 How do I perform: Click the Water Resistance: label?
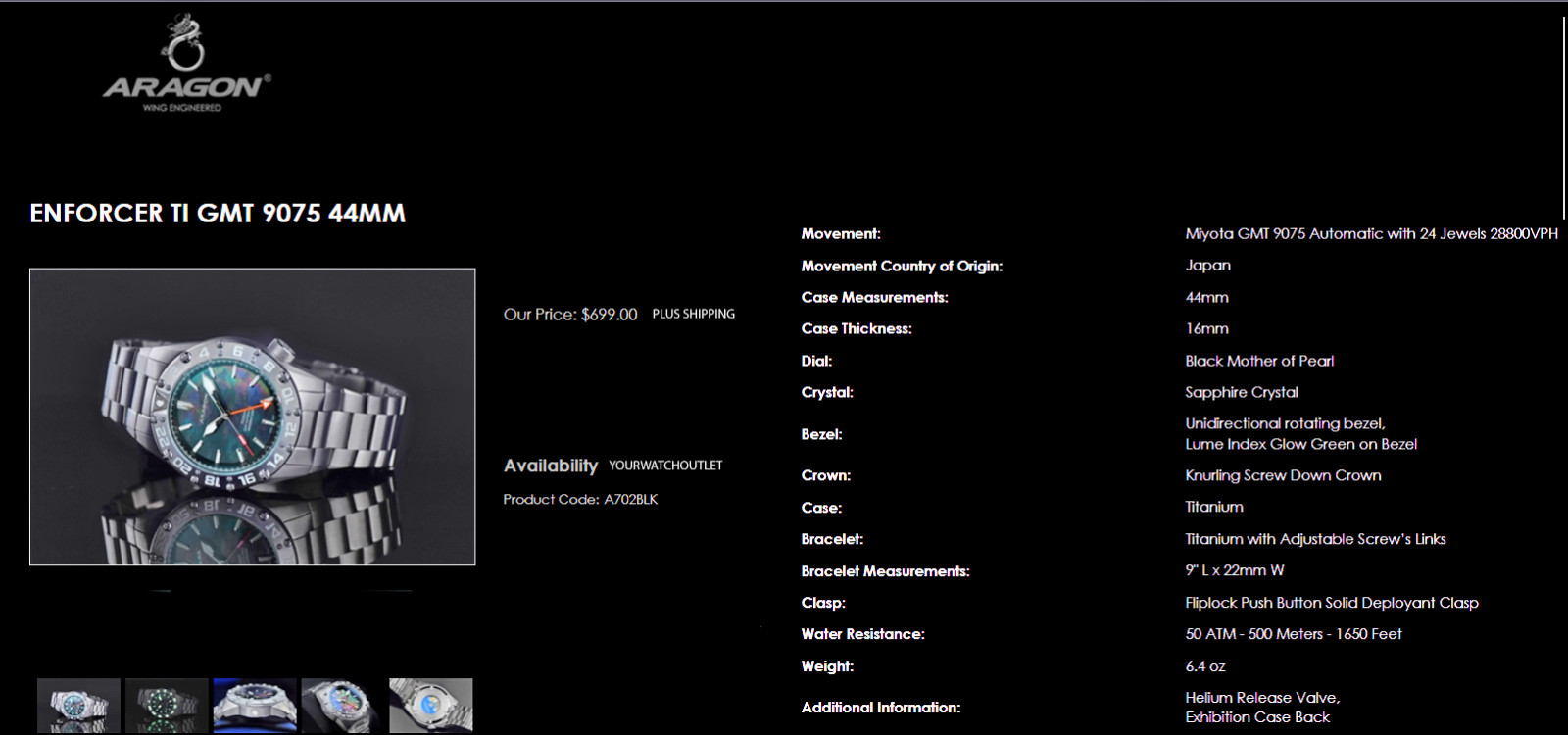pos(862,635)
